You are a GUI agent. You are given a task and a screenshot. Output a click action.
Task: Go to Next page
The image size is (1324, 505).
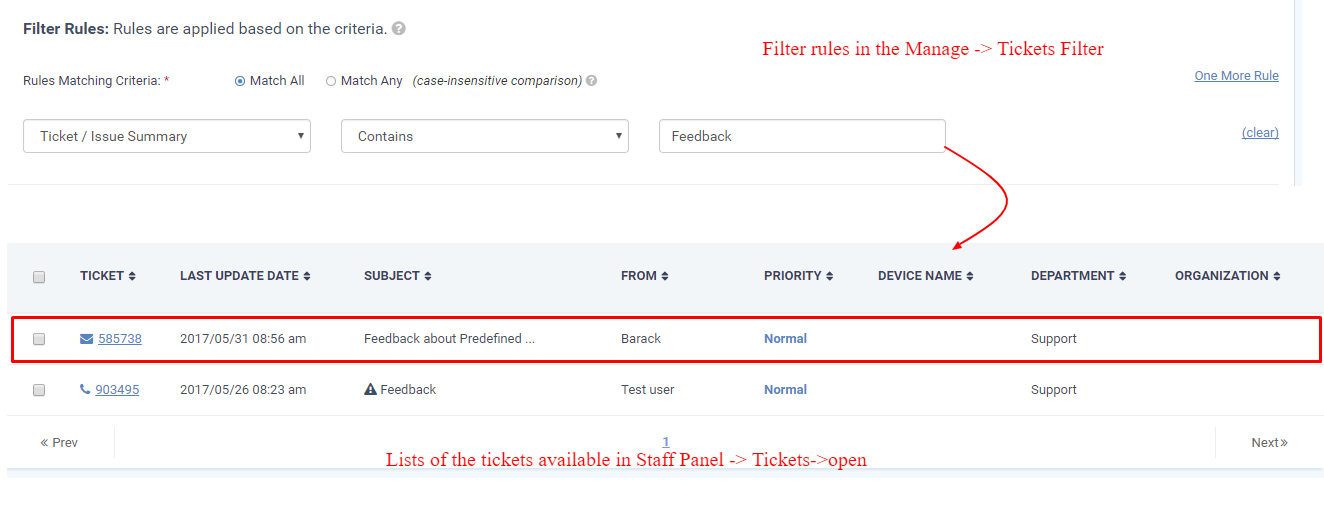pos(1270,443)
